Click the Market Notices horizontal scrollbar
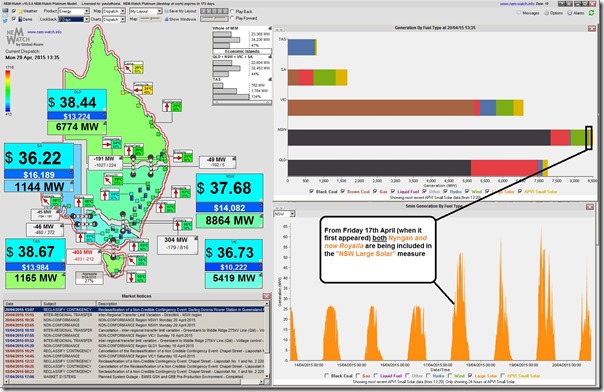 (x=134, y=382)
